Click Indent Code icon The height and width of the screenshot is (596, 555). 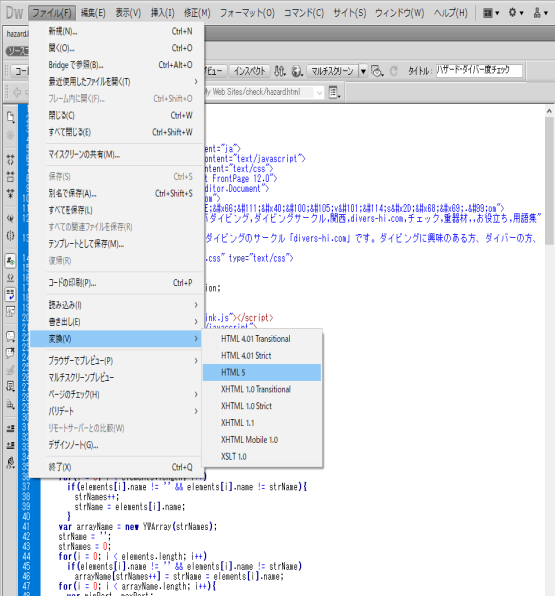(x=11, y=428)
